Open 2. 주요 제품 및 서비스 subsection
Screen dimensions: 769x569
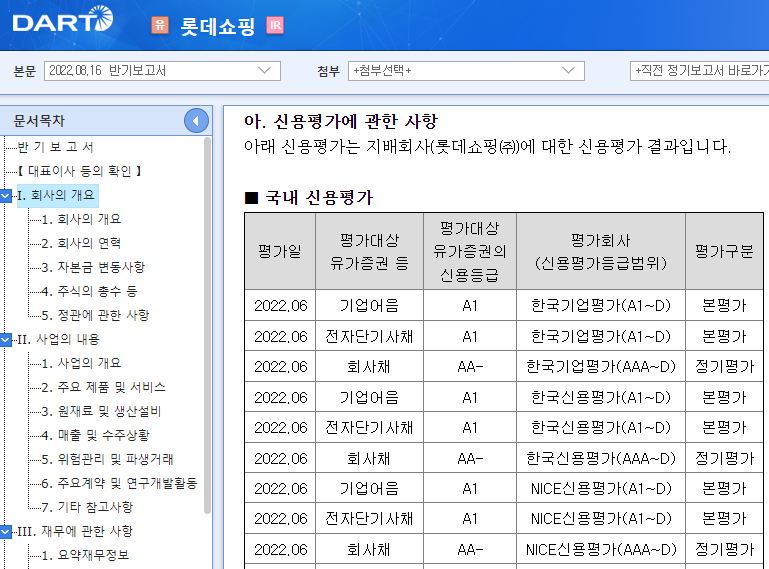[x=103, y=387]
